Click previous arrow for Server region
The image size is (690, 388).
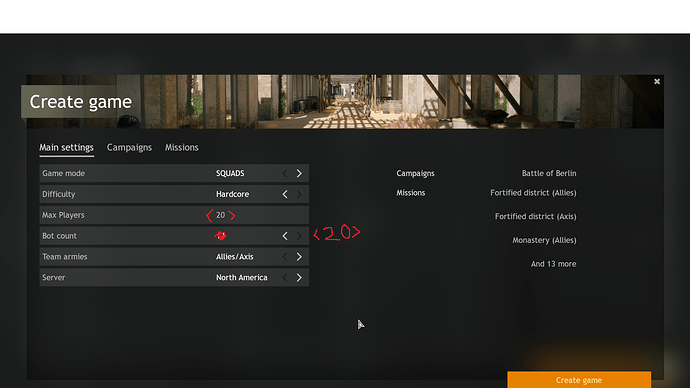285,278
